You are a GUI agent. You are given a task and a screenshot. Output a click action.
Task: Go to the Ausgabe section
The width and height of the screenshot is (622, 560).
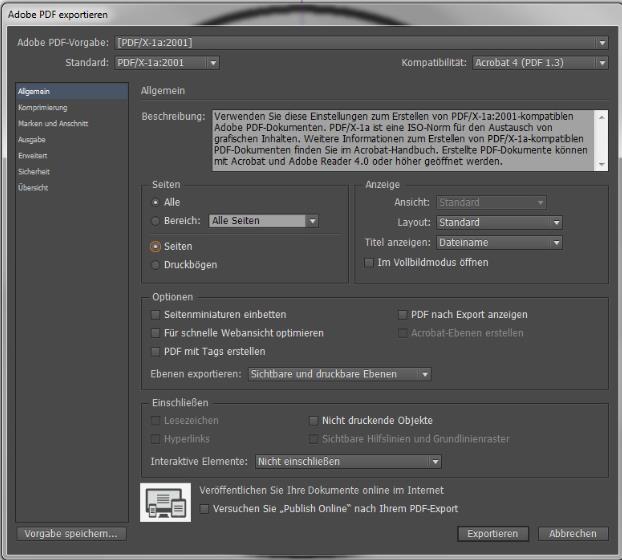72,140
